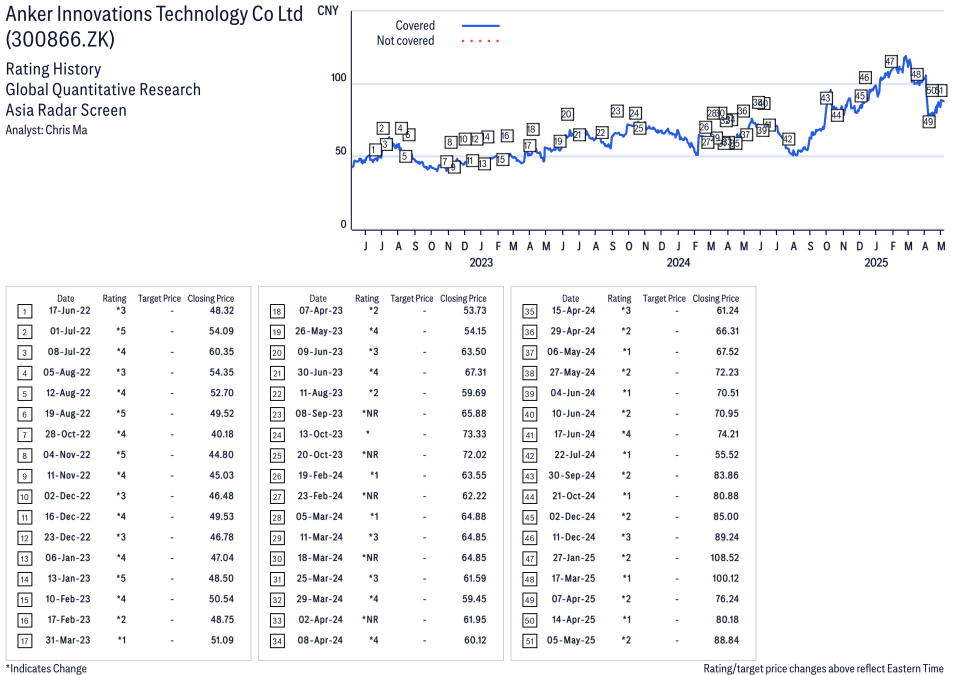Click the boxed number 24 in the table

[x=277, y=436]
